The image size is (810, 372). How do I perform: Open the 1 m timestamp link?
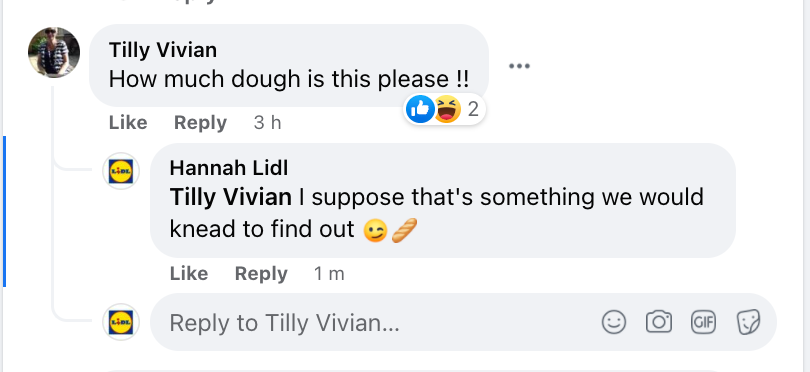329,273
